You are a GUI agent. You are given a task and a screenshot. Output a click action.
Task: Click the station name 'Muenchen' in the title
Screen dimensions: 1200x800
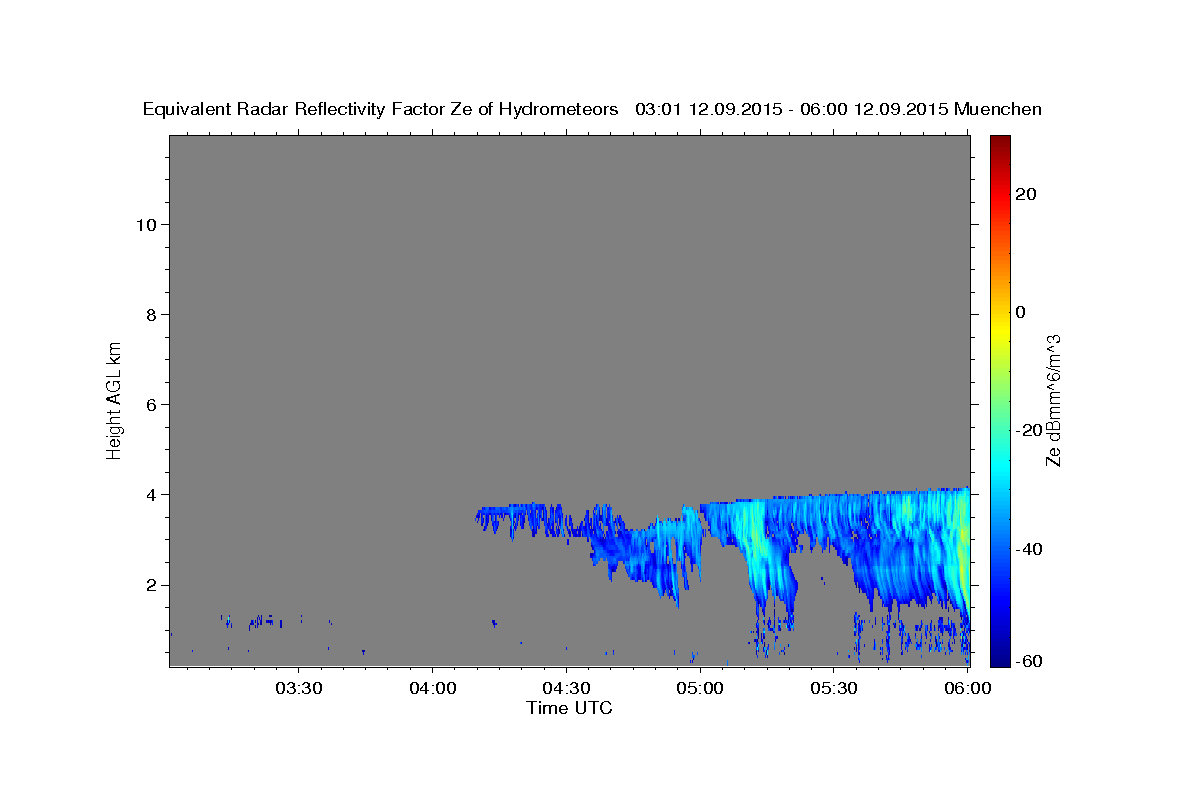999,109
